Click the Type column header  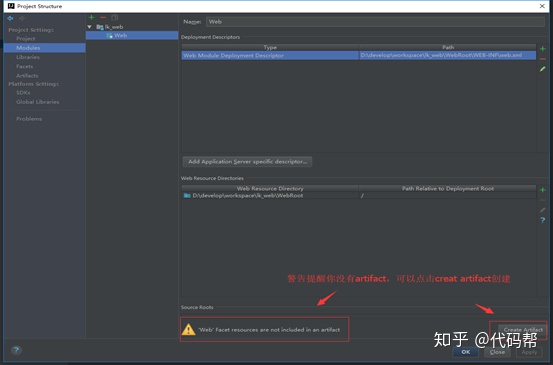(x=270, y=47)
